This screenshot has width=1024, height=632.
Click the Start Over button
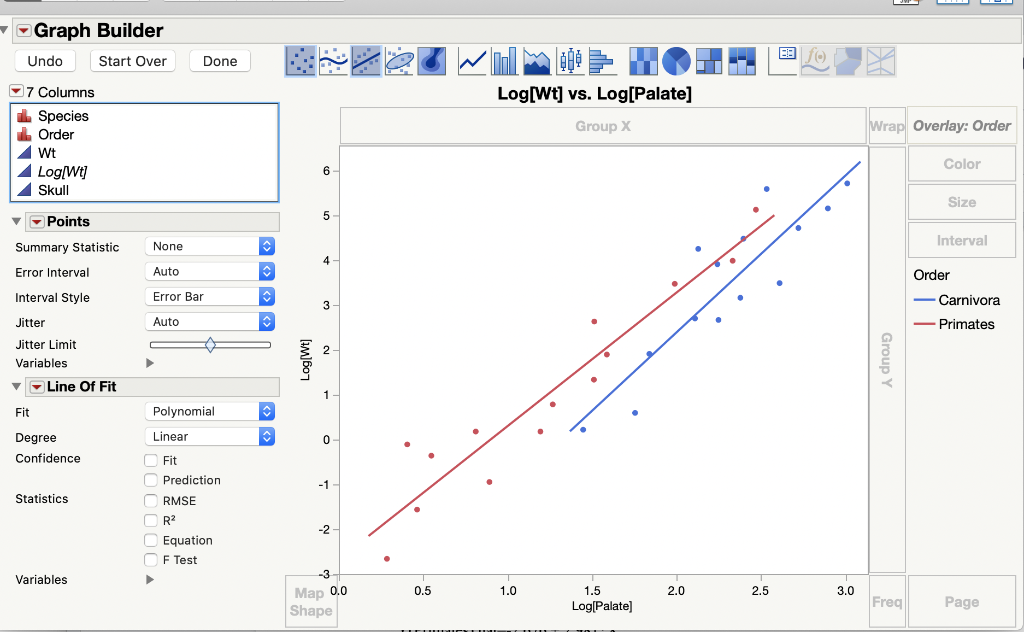pos(132,61)
